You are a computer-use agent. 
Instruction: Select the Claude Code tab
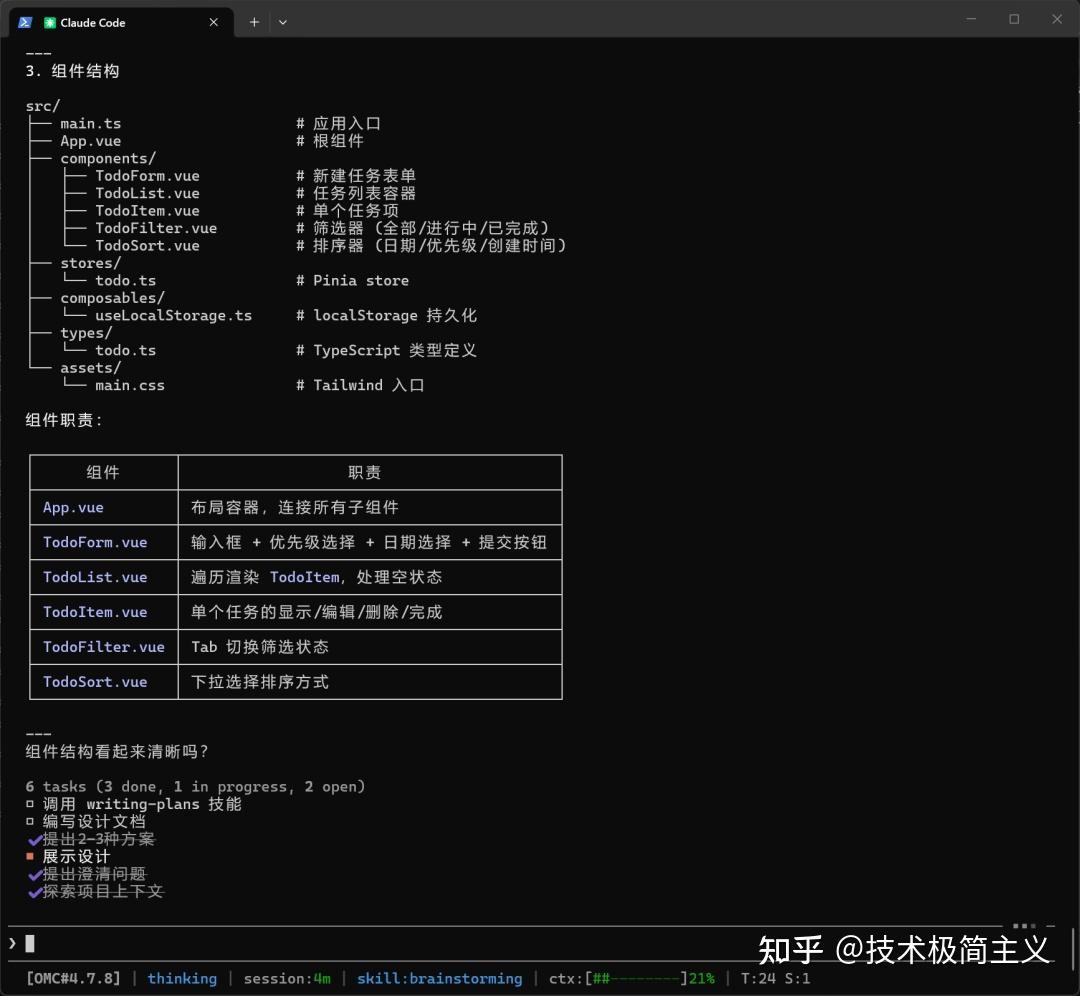(121, 22)
